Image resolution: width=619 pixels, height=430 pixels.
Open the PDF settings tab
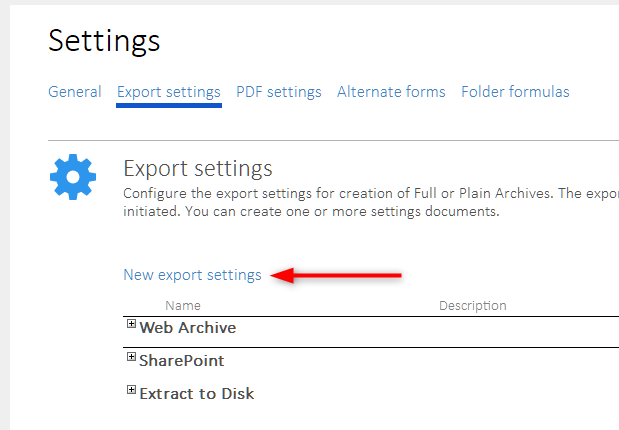279,92
